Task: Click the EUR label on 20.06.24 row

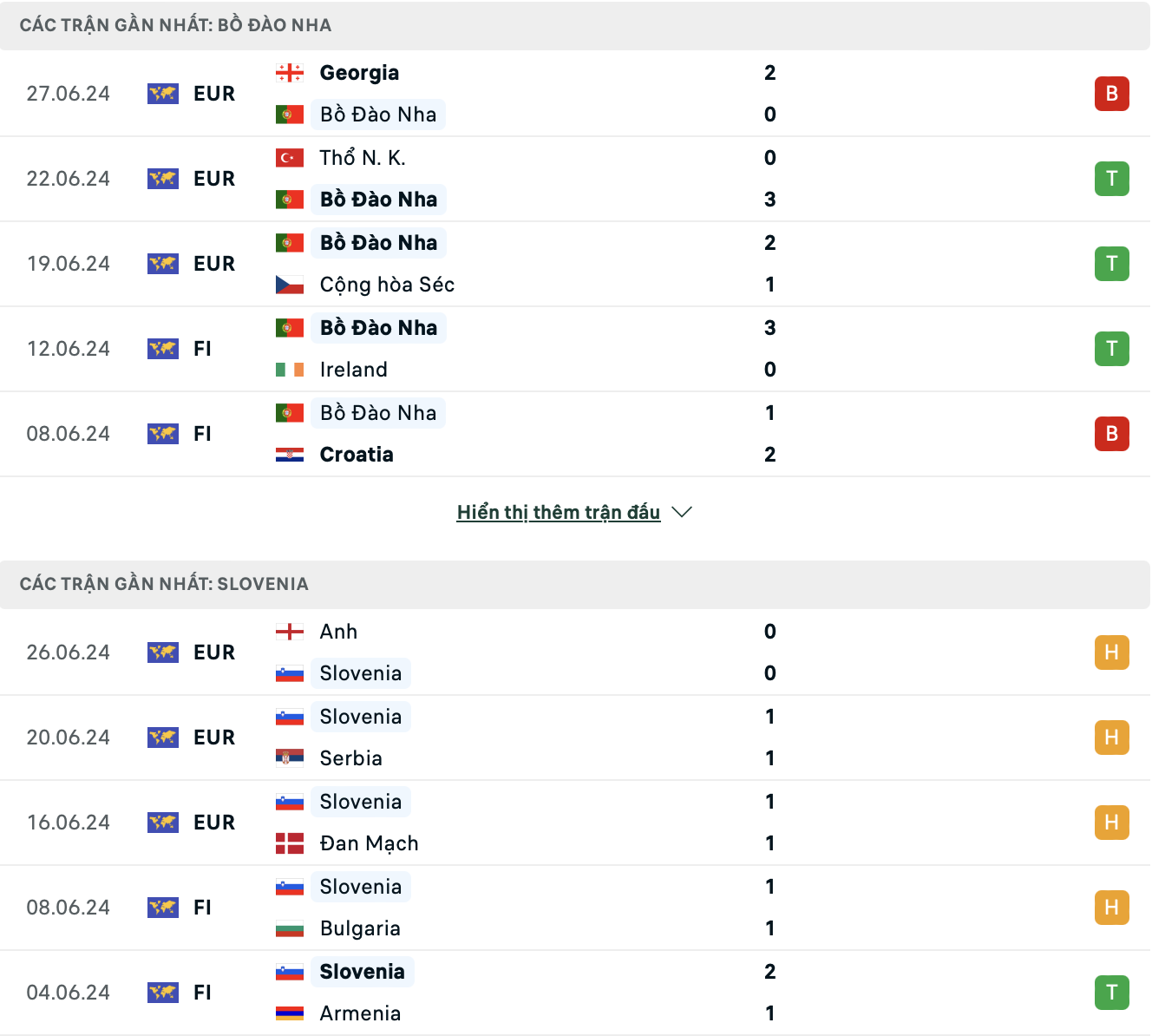Action: (214, 738)
